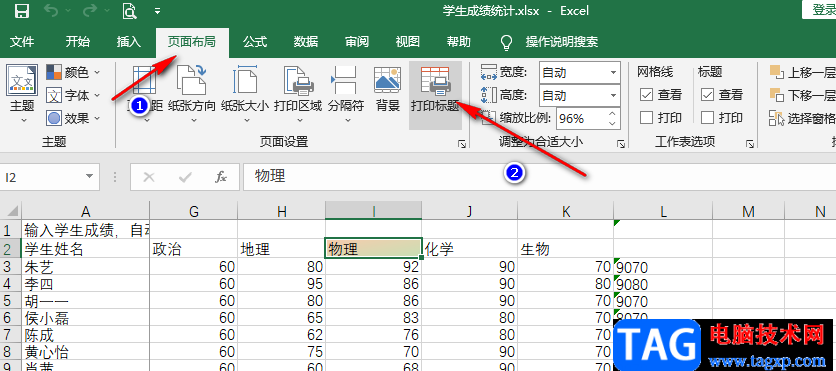Viewport: 836px width, 371px height.
Task: Click the lightbulb icon beside search
Action: click(507, 42)
